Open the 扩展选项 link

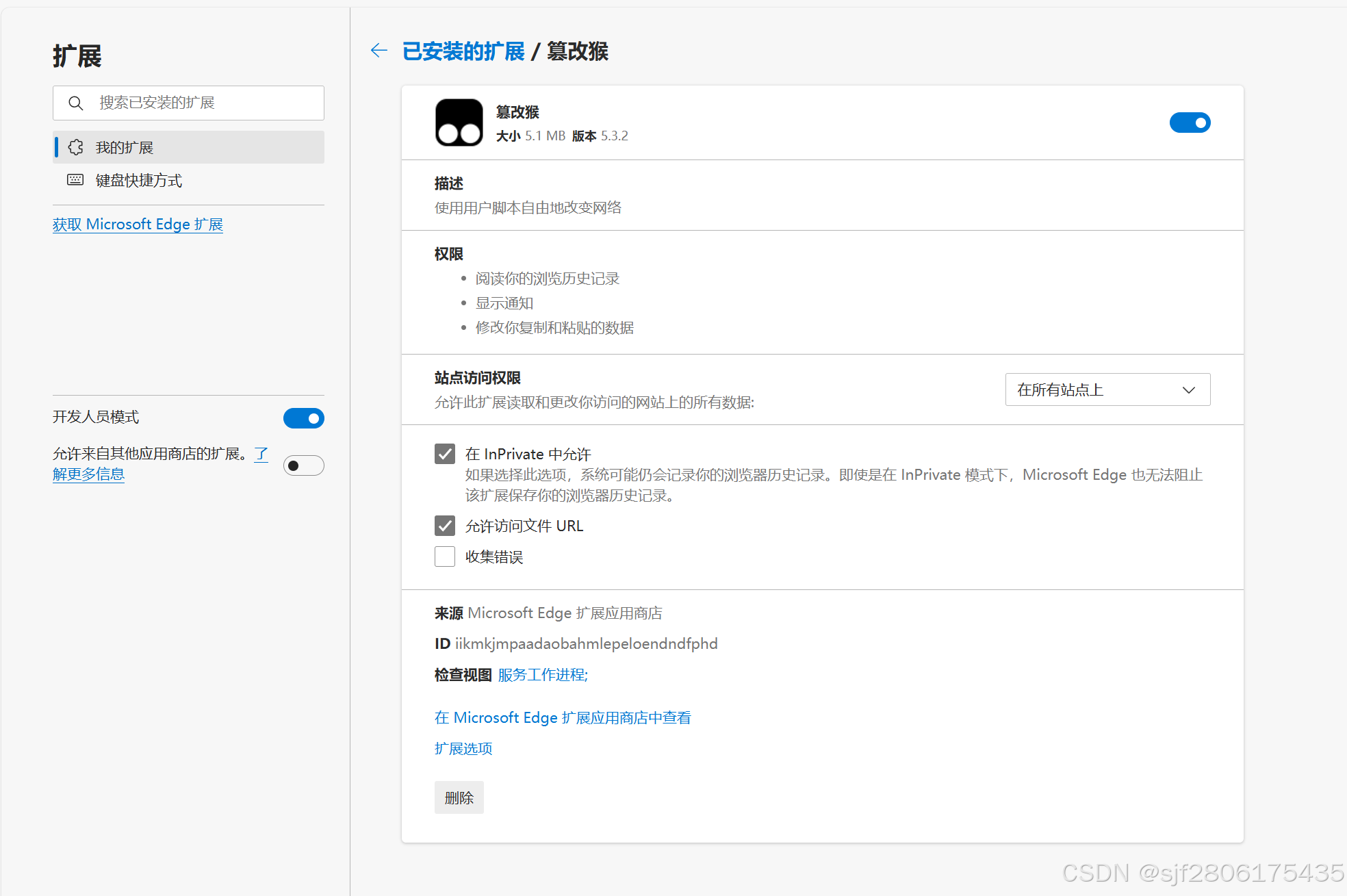(463, 748)
